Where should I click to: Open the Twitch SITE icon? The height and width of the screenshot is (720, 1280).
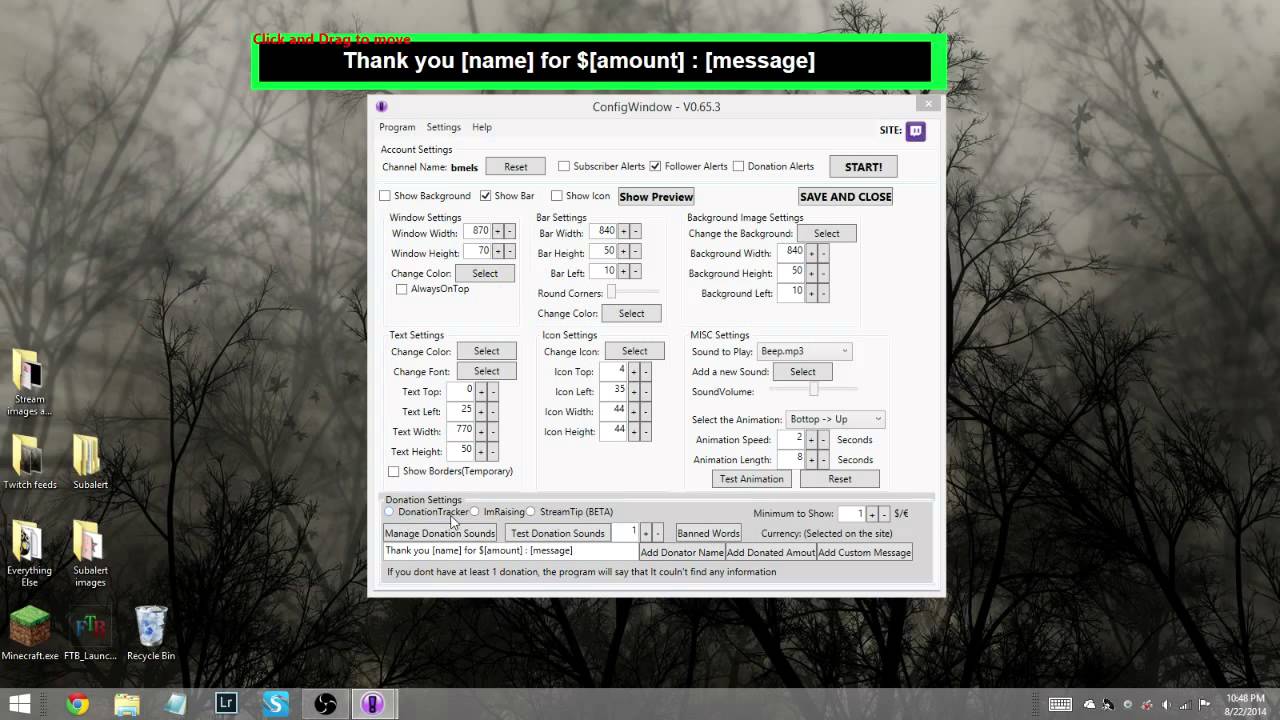click(x=915, y=131)
